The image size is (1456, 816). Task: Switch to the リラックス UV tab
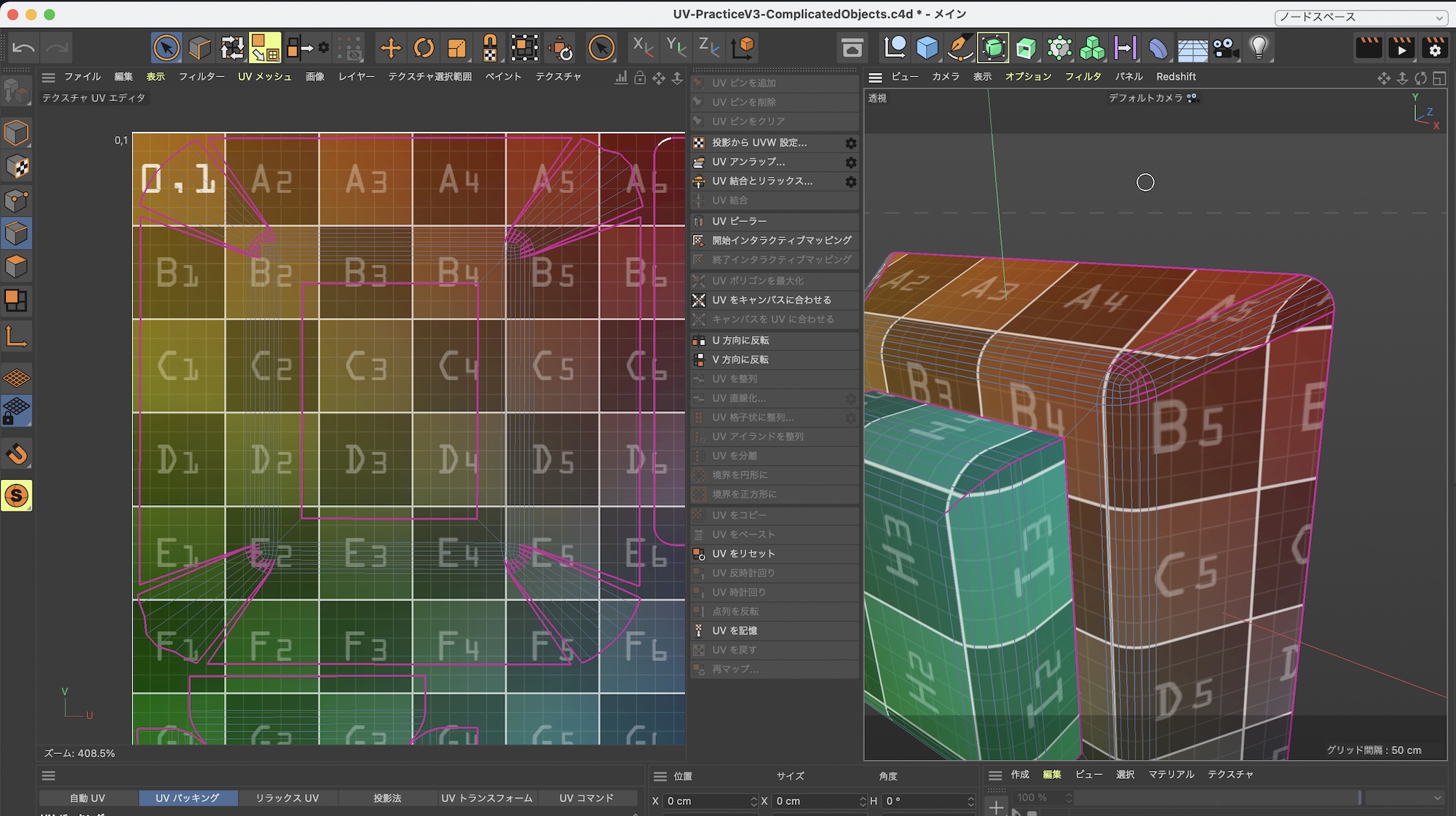[287, 798]
